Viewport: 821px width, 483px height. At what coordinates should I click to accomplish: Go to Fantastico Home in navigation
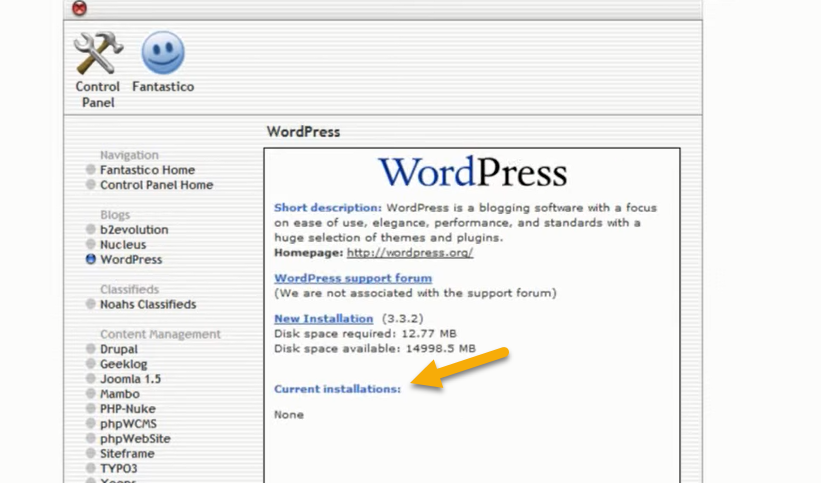click(147, 170)
